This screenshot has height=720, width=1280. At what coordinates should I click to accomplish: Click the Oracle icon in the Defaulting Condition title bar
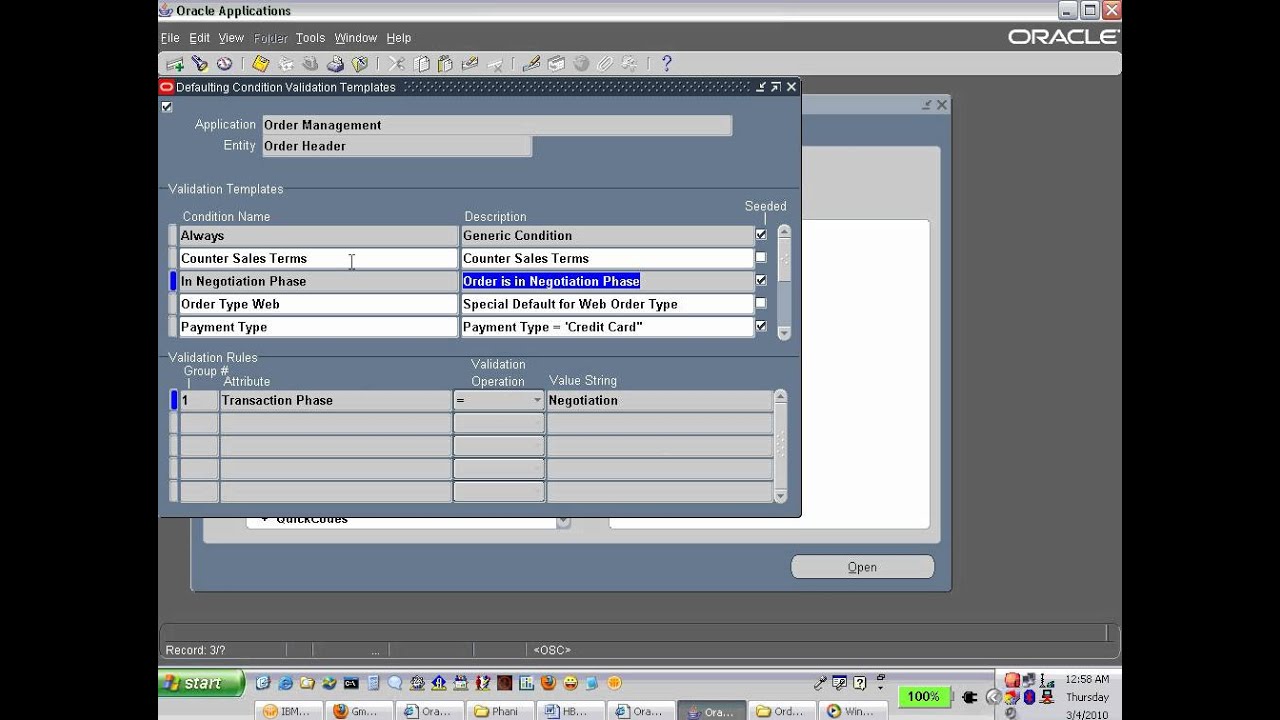167,87
